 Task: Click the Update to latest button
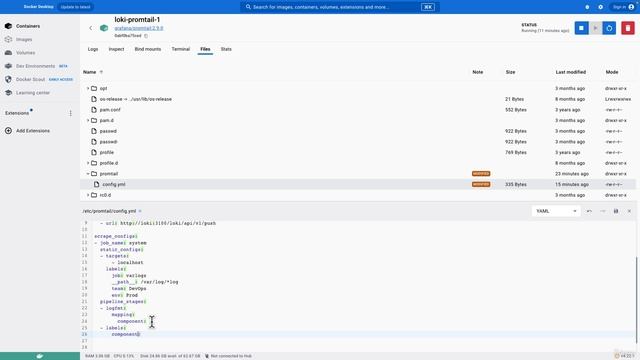click(x=76, y=7)
